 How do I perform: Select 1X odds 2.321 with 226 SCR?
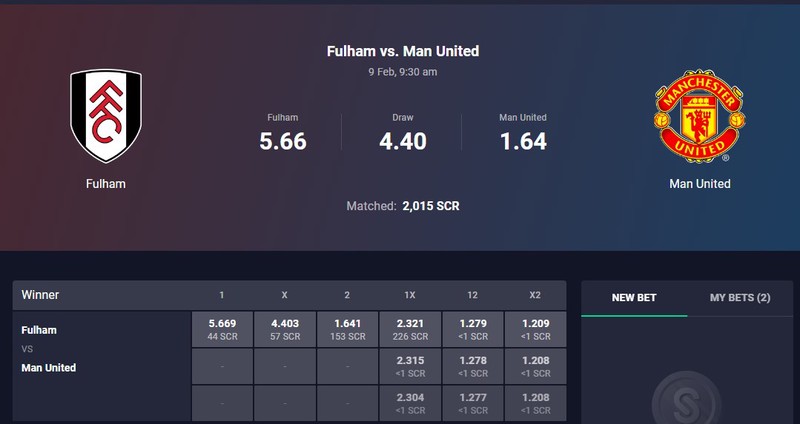410,330
